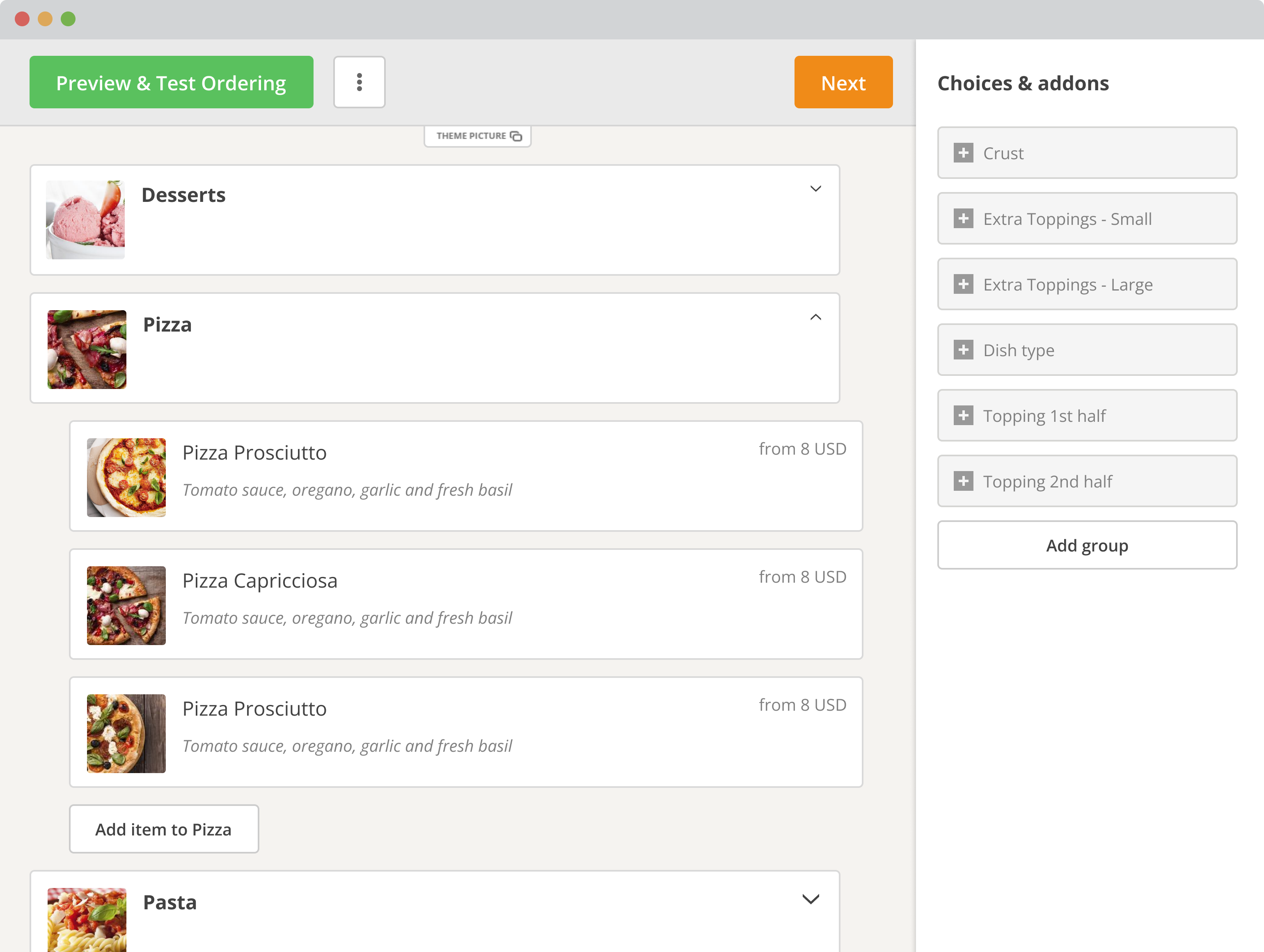Screen dimensions: 1264x952
Task: Open the three-dot overflow menu
Action: [360, 82]
